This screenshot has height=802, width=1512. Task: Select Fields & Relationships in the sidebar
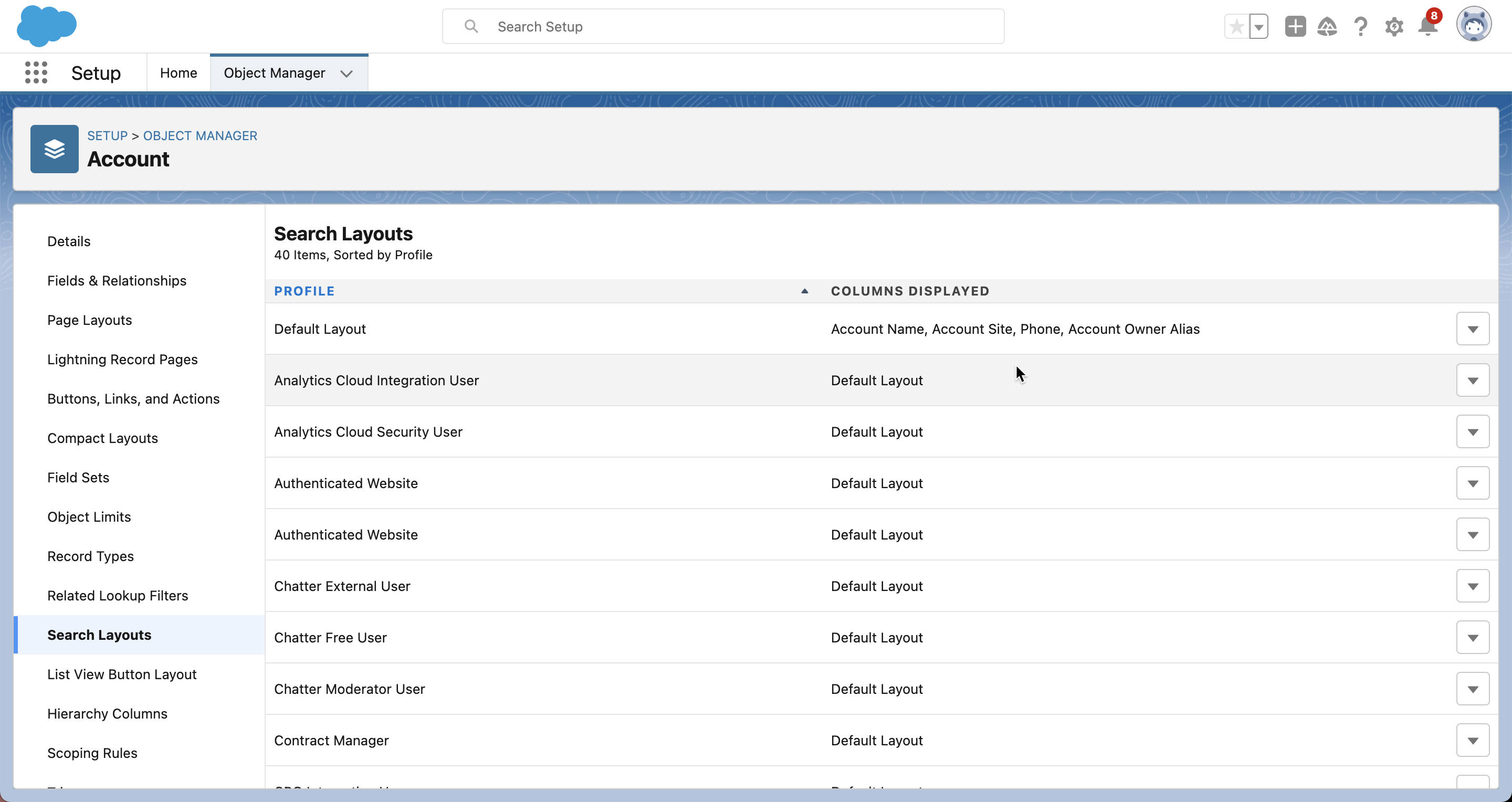coord(116,280)
